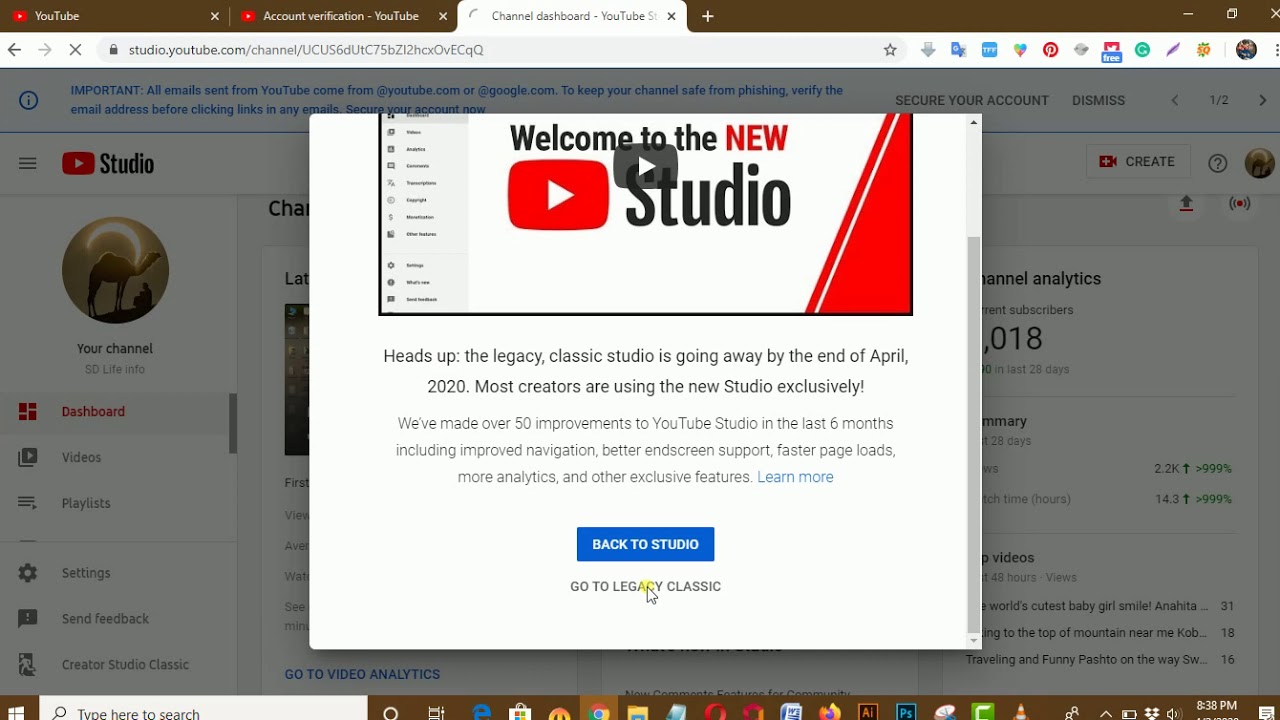Open Creator Studio Classic in sidebar
Image resolution: width=1280 pixels, height=720 pixels.
pyautogui.click(x=116, y=665)
